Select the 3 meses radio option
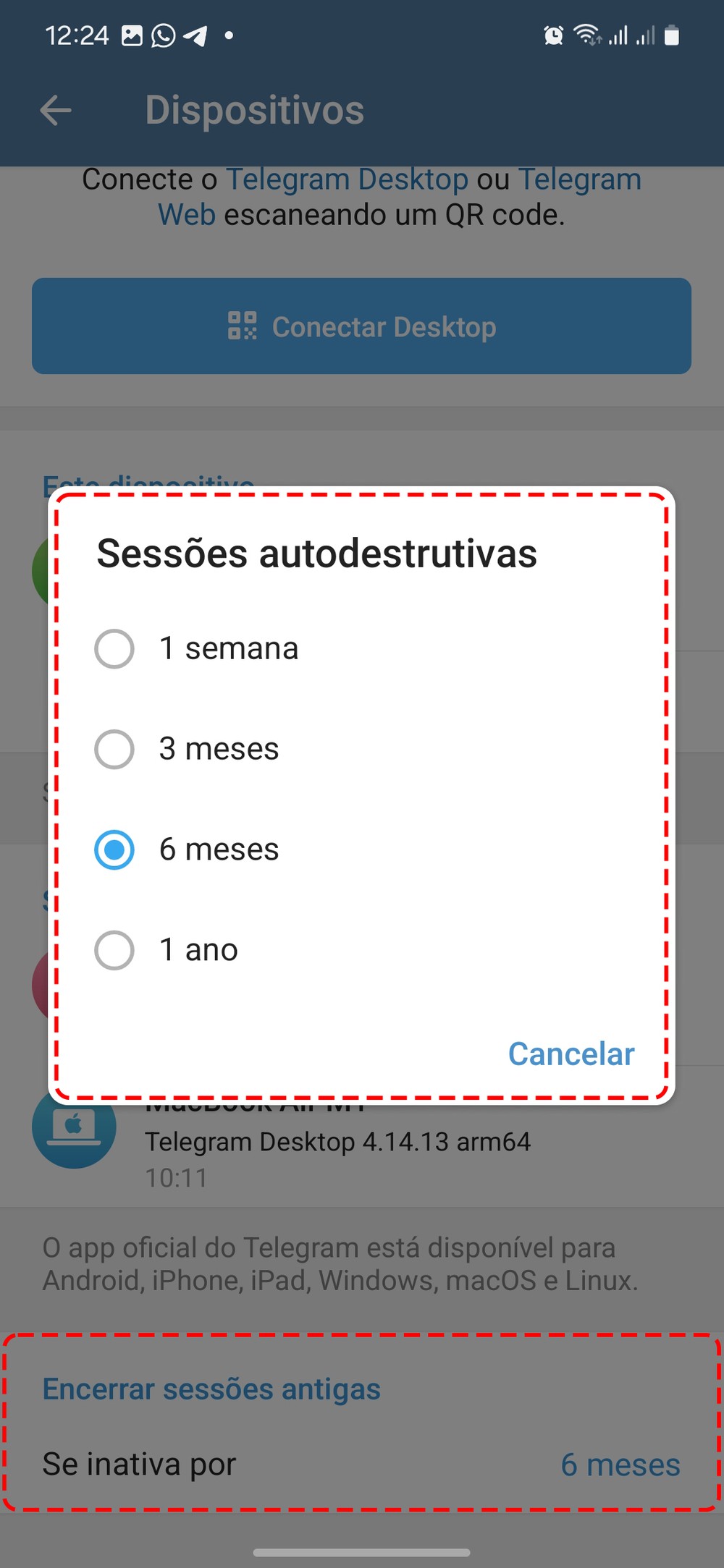This screenshot has height=1568, width=724. coord(114,749)
